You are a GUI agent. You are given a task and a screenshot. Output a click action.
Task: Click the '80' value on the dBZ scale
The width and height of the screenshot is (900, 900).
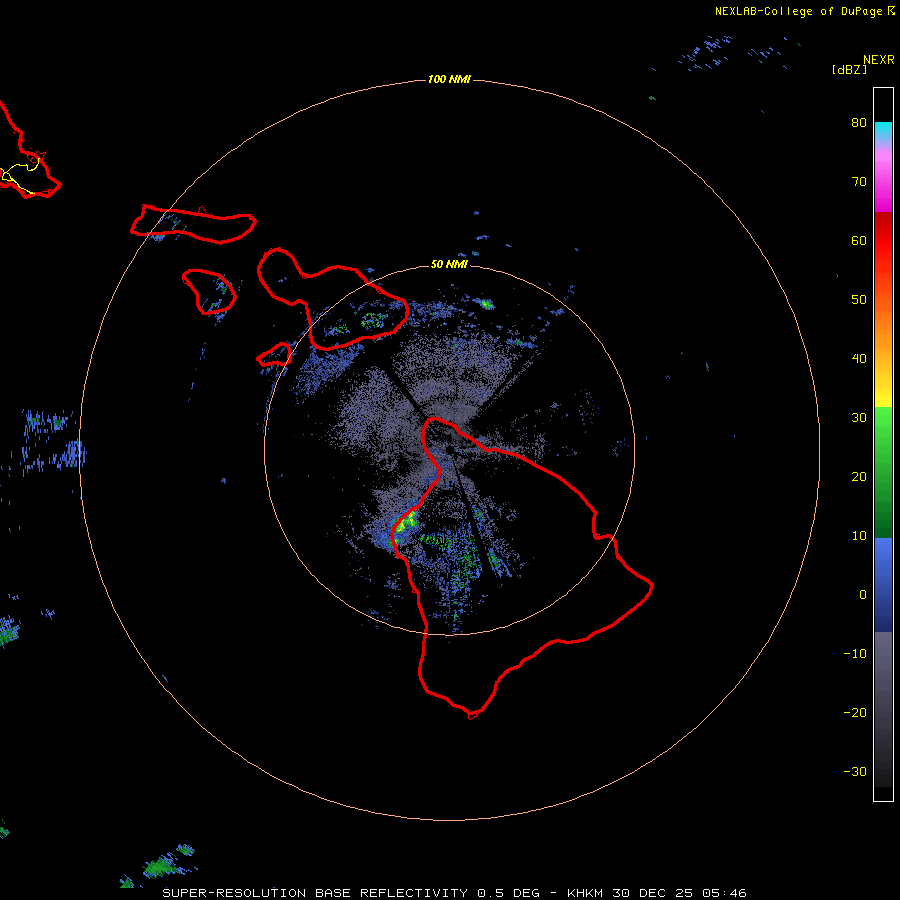[x=859, y=122]
